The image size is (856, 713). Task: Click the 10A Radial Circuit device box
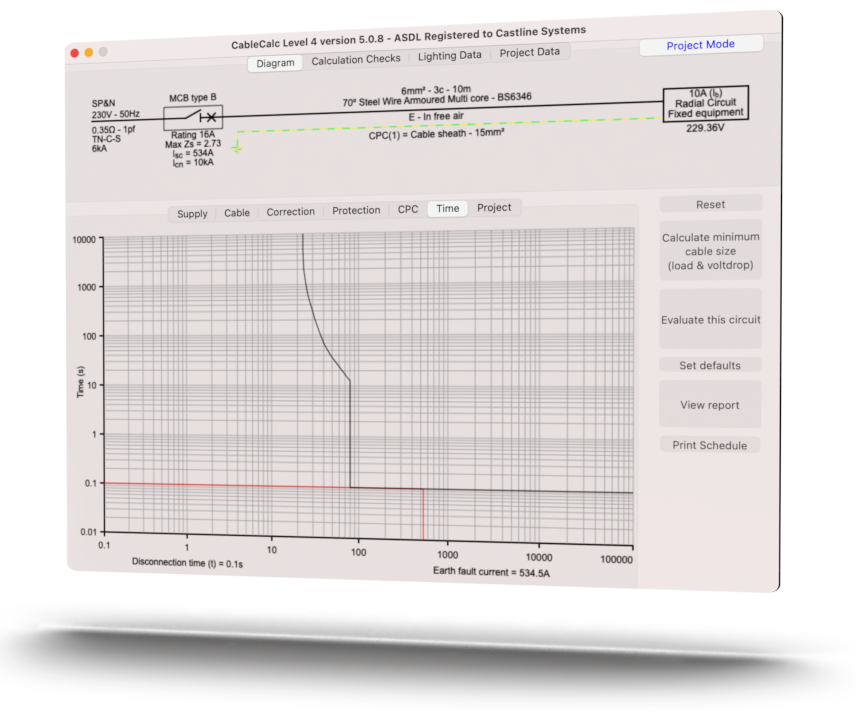tap(704, 103)
